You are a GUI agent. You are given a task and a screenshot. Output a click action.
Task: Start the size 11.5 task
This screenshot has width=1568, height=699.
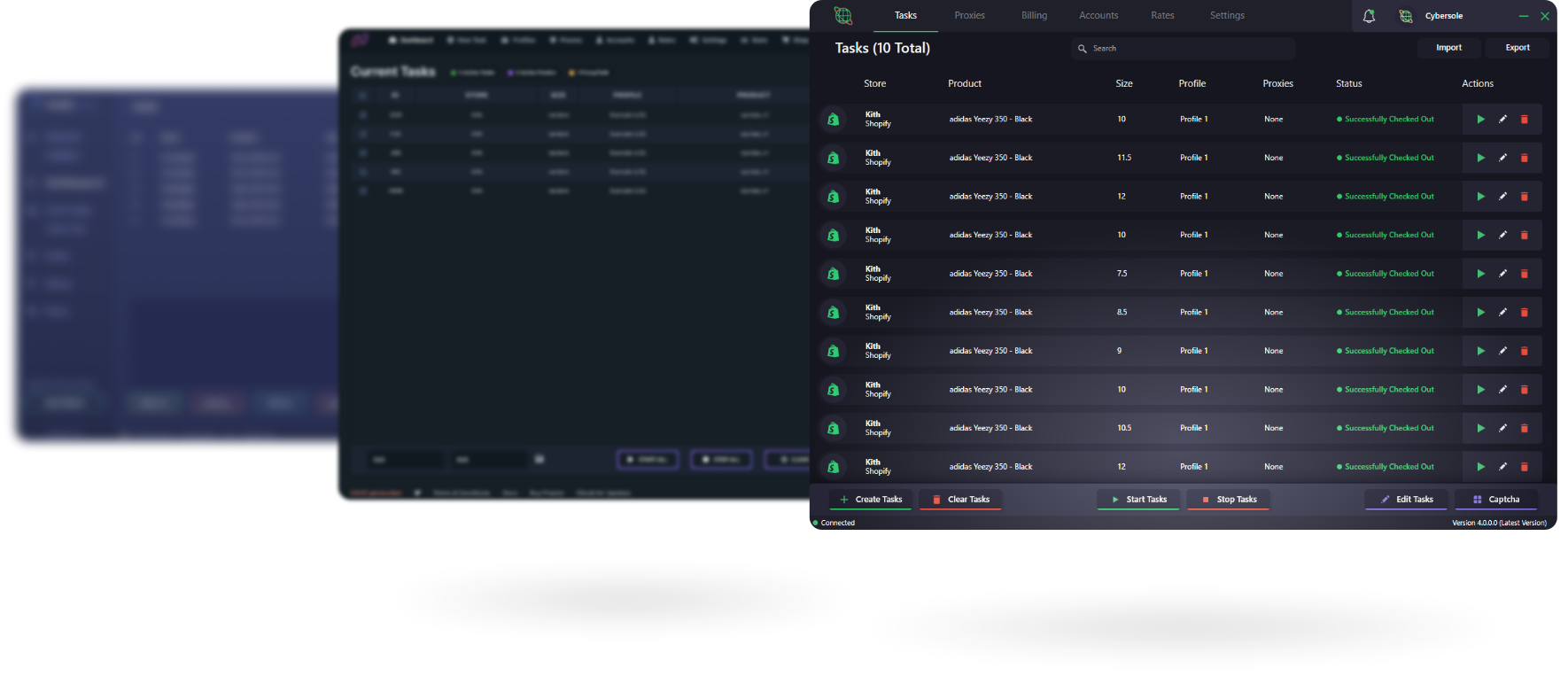[x=1480, y=158]
